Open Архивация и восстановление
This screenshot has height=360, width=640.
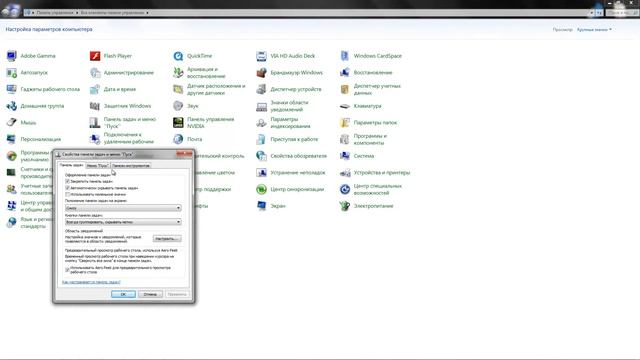(x=199, y=73)
